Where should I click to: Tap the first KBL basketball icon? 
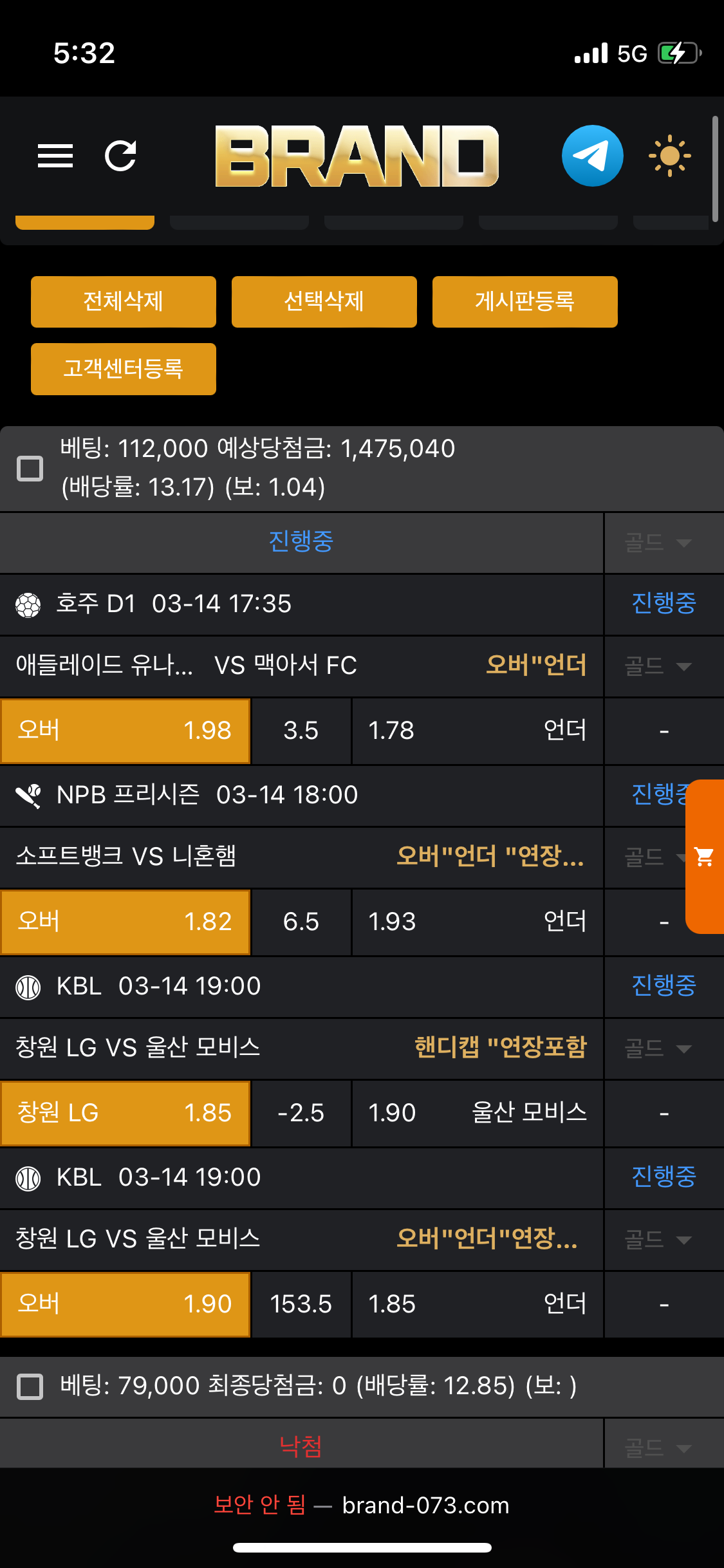coord(28,987)
